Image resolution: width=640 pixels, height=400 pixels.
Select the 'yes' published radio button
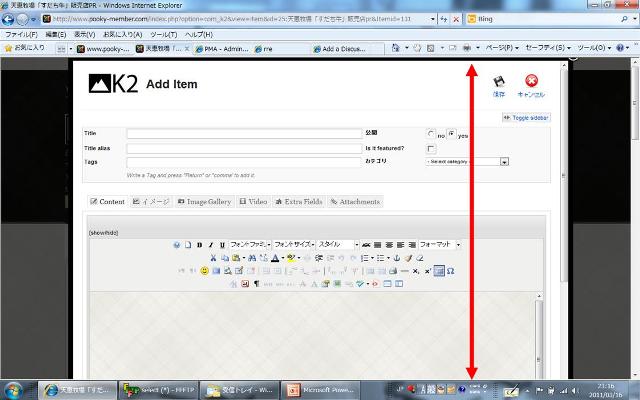click(451, 134)
